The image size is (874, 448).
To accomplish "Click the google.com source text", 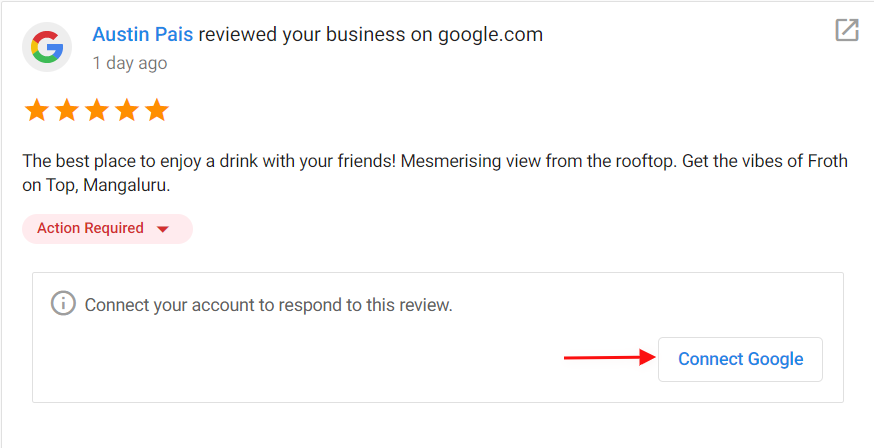I will pos(490,35).
